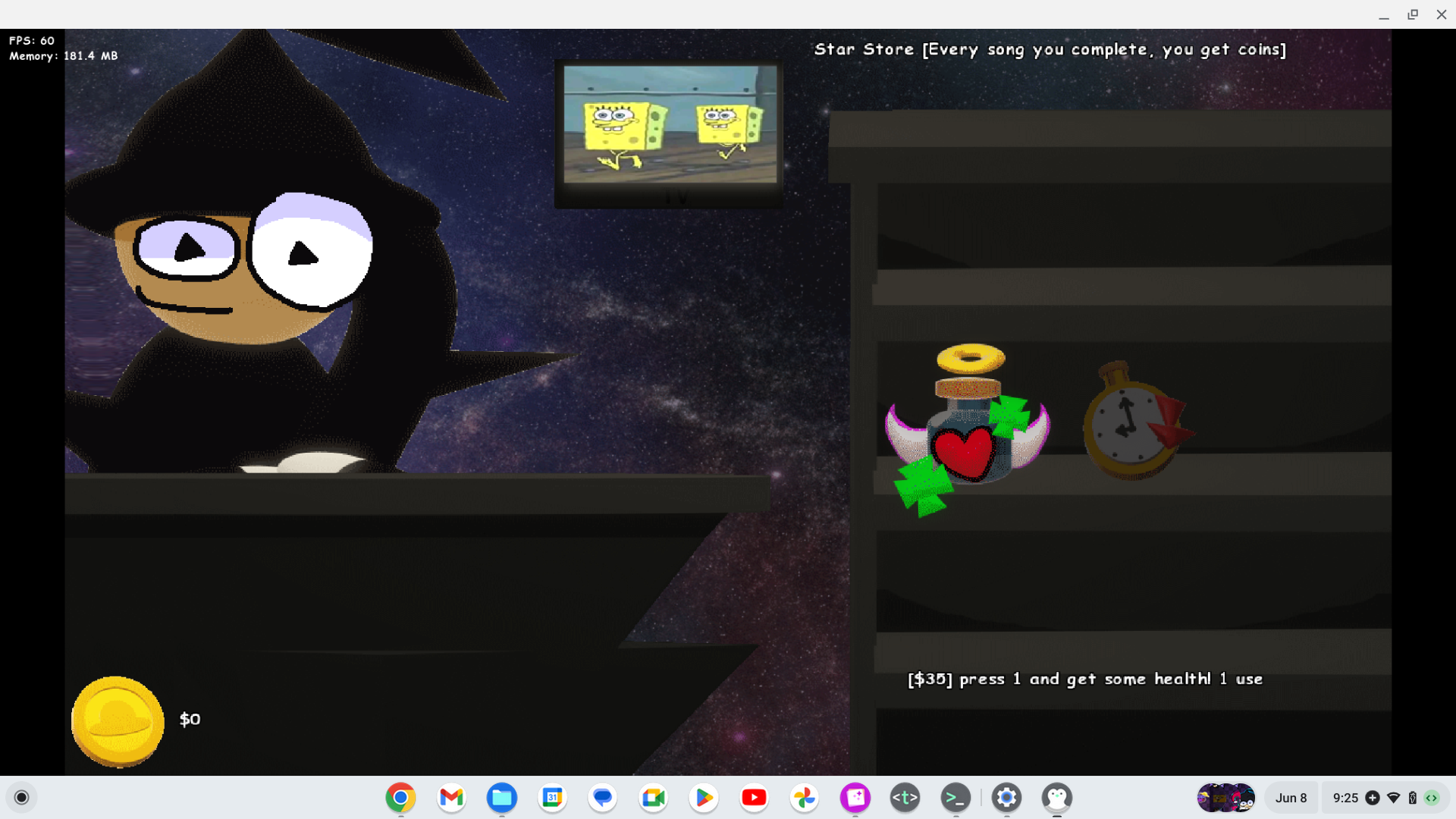This screenshot has height=819, width=1456.
Task: Click the restore window button in the titlebar
Action: [1413, 14]
